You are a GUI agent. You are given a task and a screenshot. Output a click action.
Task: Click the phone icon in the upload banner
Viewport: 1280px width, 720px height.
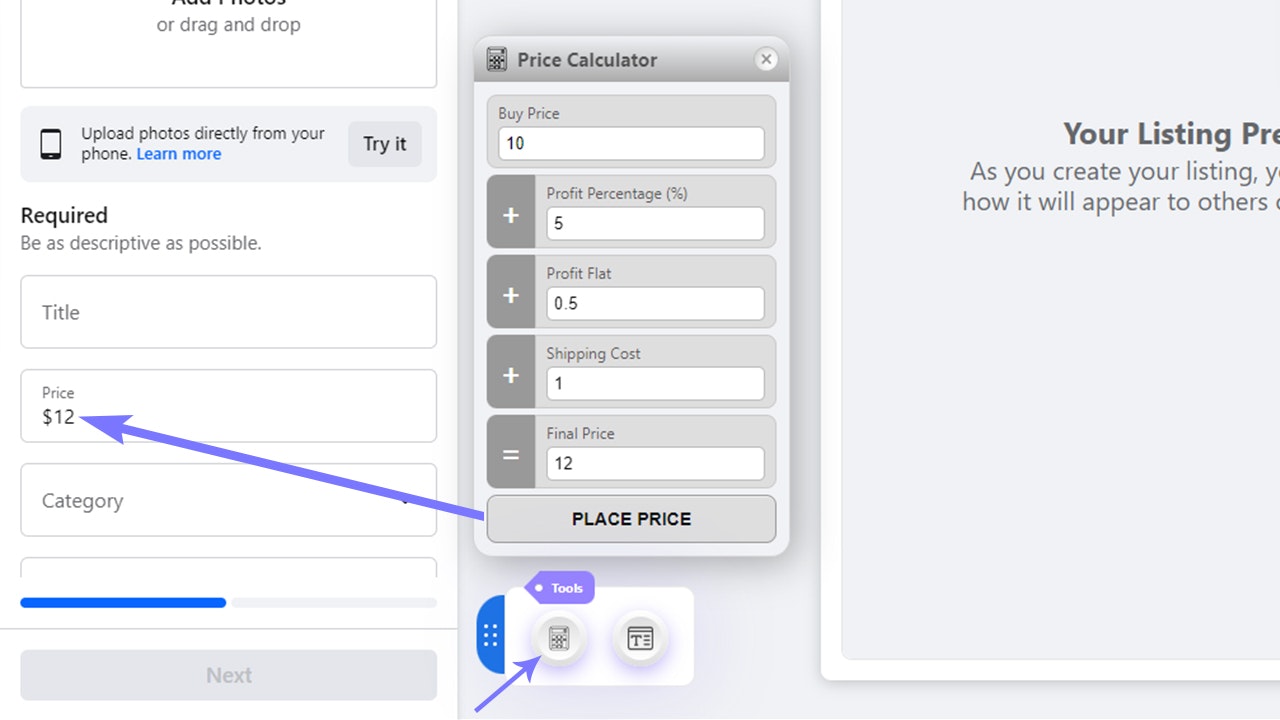pos(51,144)
